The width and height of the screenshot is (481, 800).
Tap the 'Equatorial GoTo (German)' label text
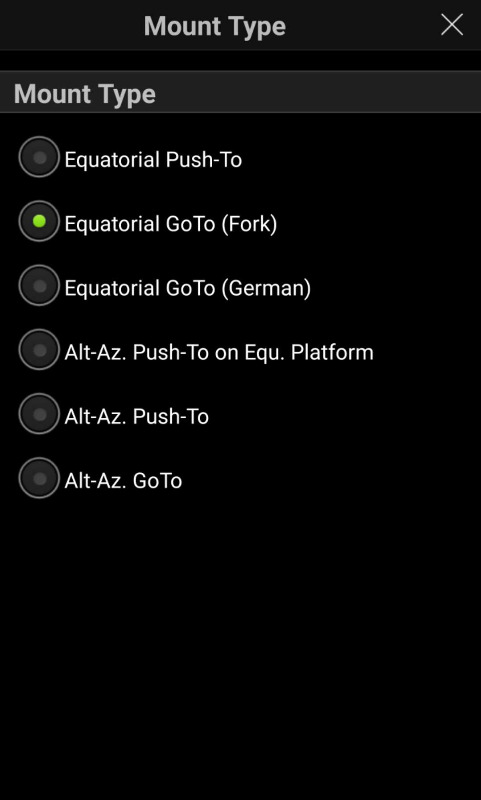[188, 288]
